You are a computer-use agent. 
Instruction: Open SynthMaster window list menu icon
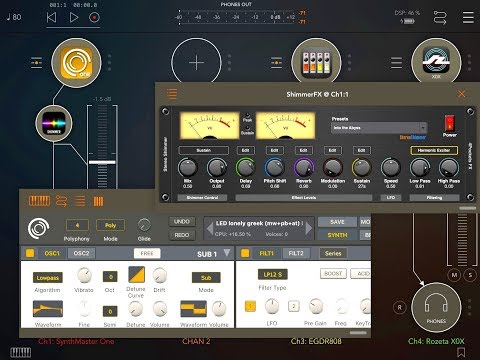(80, 201)
